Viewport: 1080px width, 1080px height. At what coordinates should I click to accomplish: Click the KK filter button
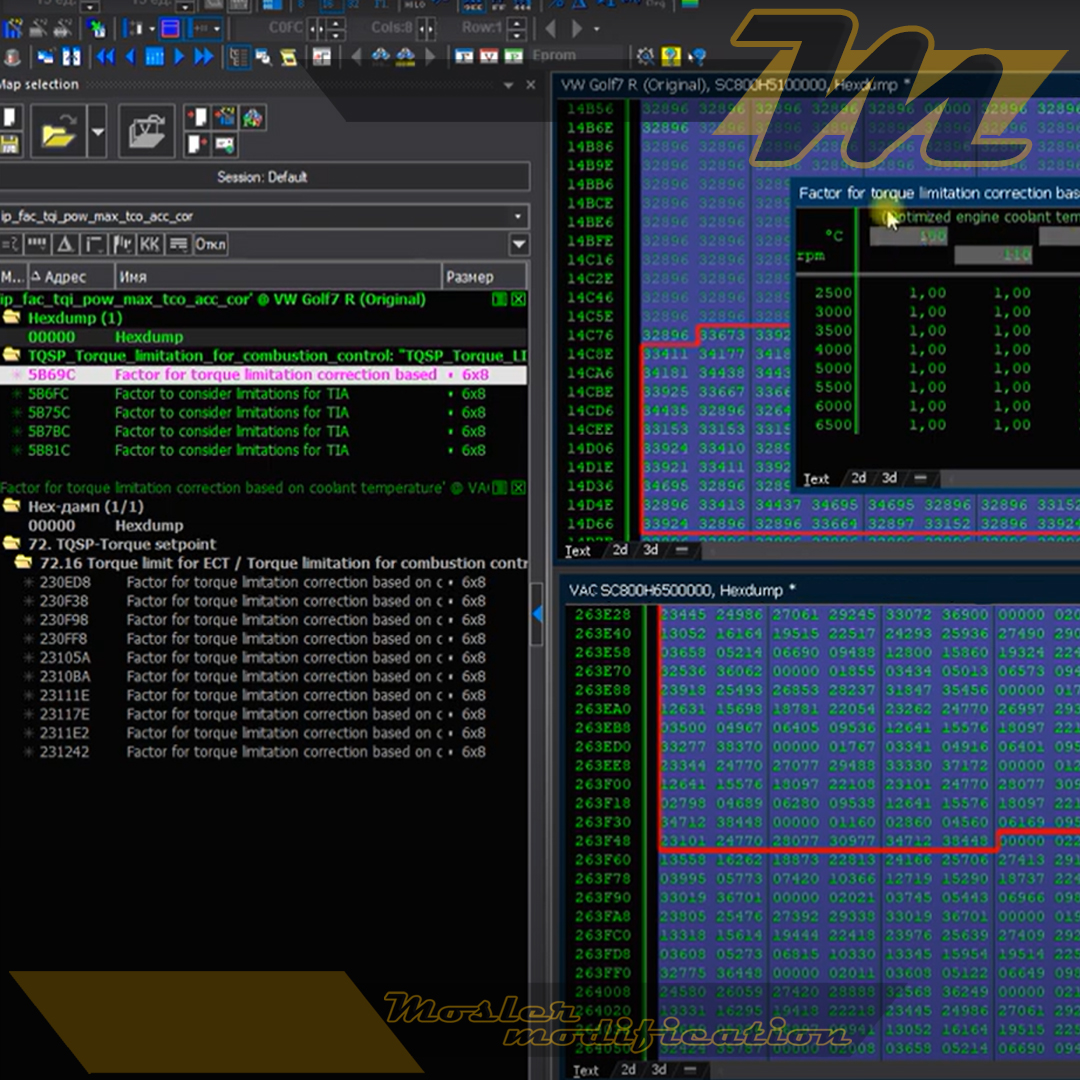pos(149,245)
